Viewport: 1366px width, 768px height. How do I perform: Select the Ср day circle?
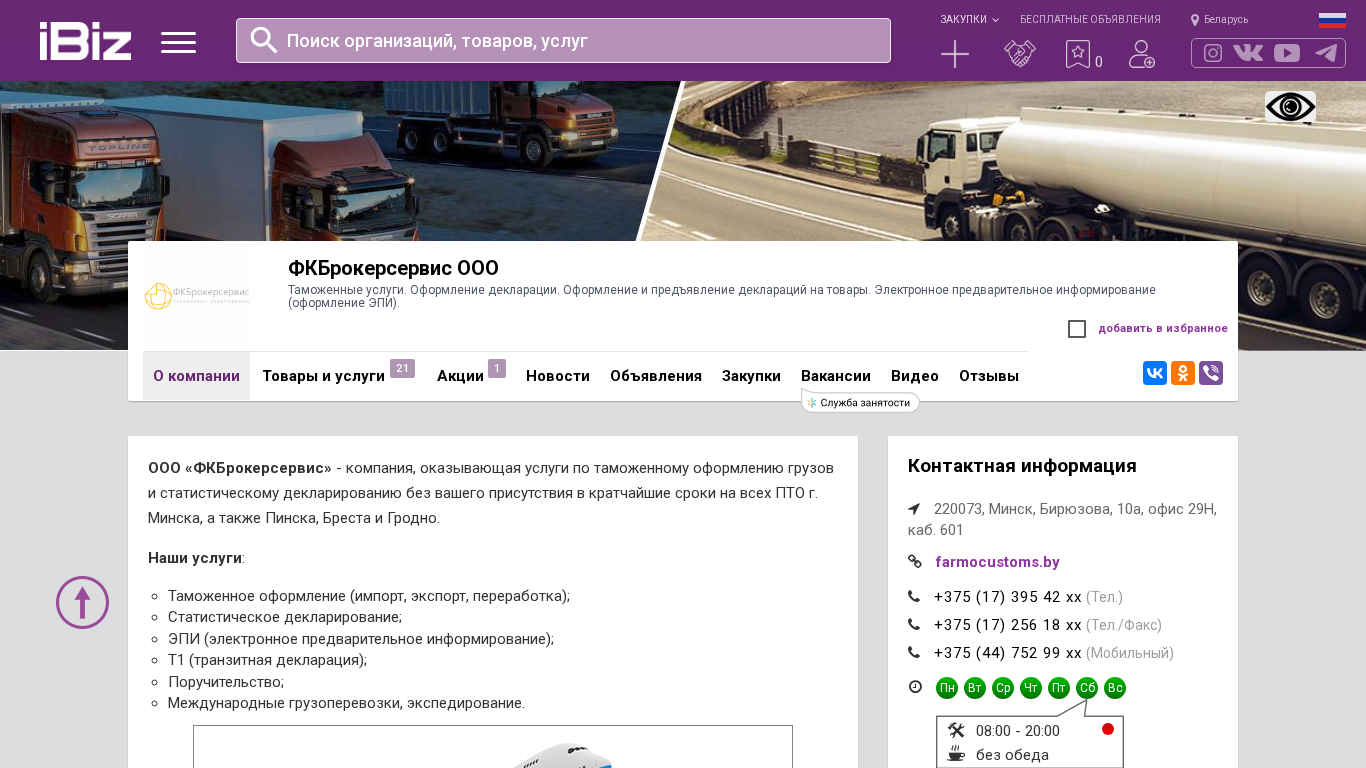coord(1003,688)
